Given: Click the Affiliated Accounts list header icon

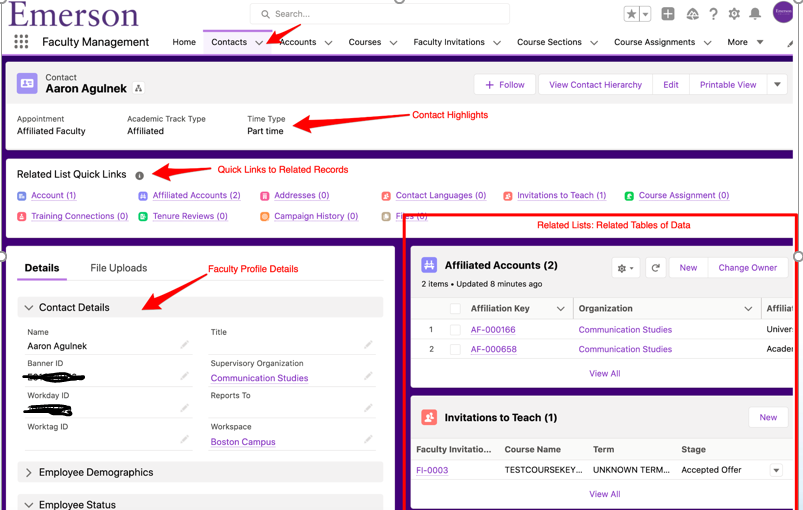Looking at the screenshot, I should click(x=429, y=265).
